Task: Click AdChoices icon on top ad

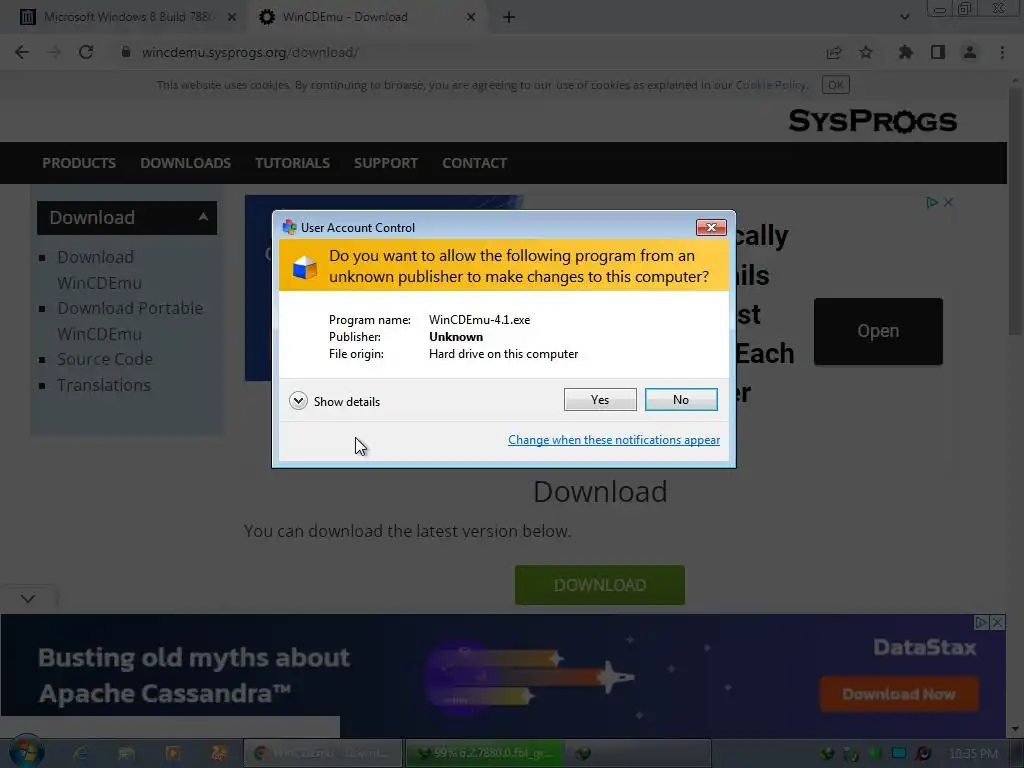Action: coord(932,202)
